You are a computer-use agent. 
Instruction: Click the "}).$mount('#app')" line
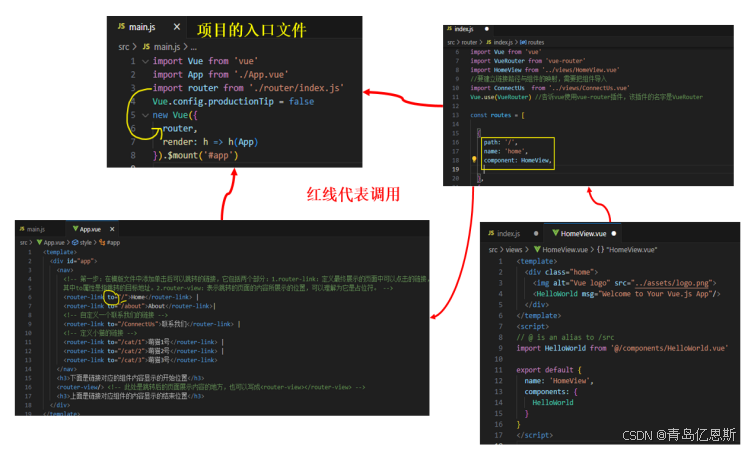195,155
